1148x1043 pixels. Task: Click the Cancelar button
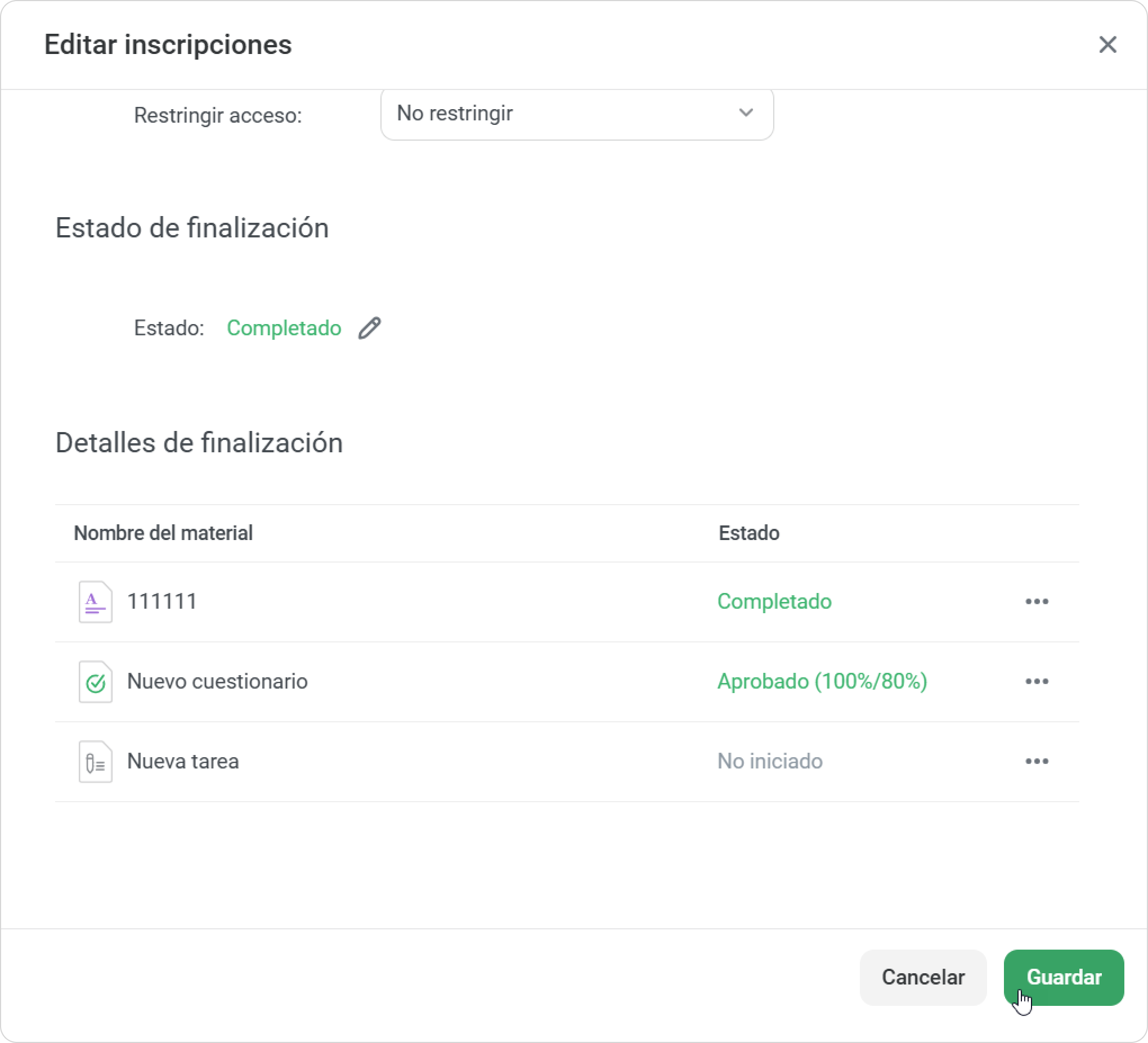923,978
